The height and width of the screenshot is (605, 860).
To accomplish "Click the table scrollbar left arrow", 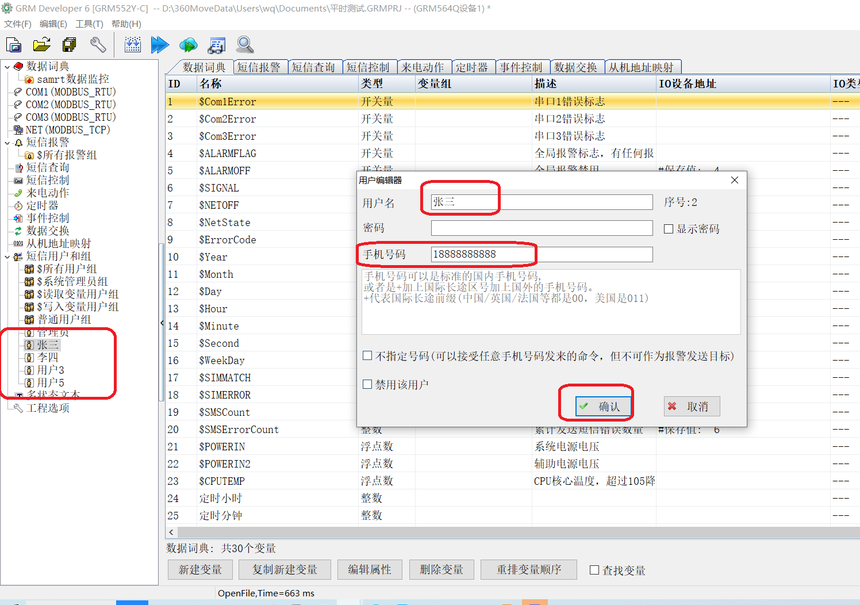I will (x=172, y=532).
